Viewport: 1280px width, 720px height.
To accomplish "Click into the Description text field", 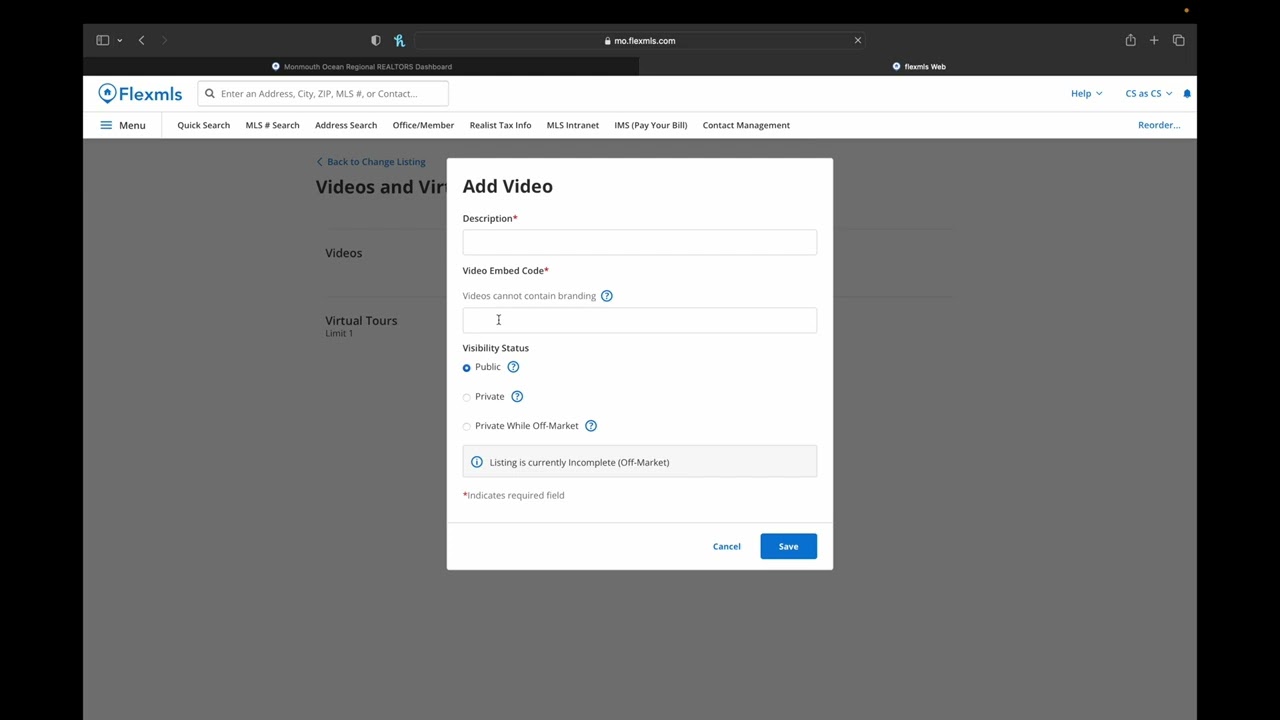I will (x=639, y=242).
